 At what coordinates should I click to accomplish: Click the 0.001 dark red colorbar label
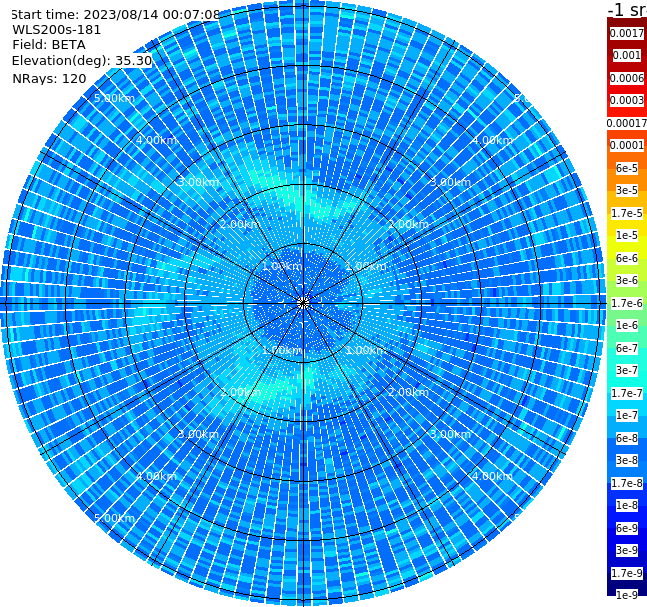[627, 55]
